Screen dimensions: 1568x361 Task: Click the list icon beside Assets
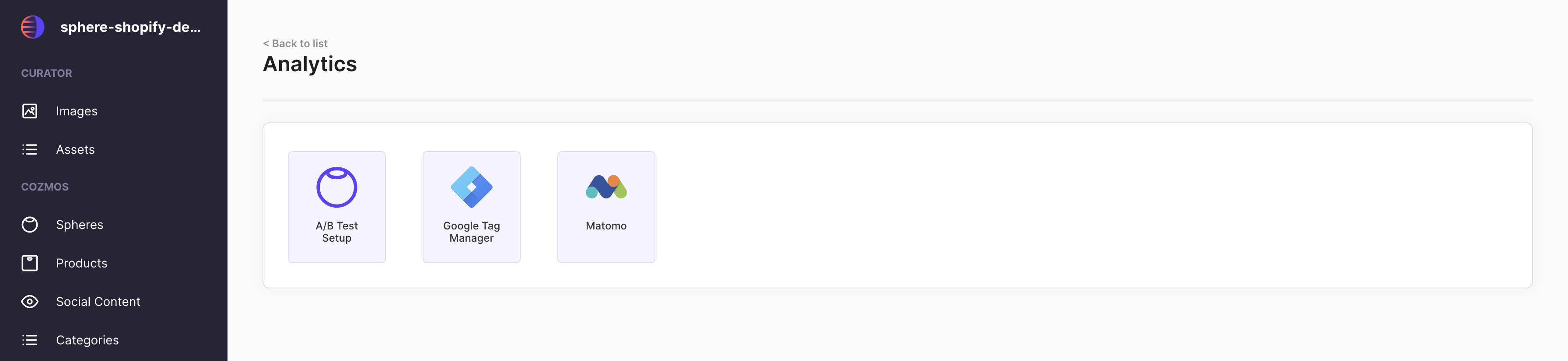[x=30, y=149]
